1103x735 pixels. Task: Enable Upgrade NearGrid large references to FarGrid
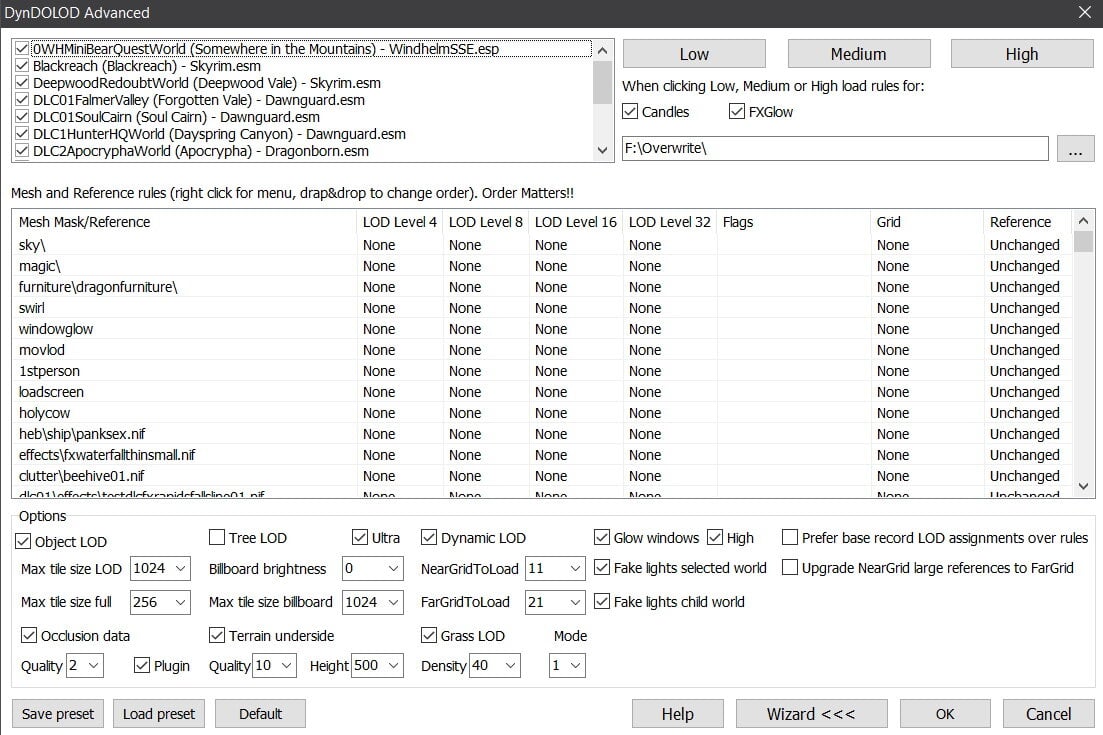790,568
